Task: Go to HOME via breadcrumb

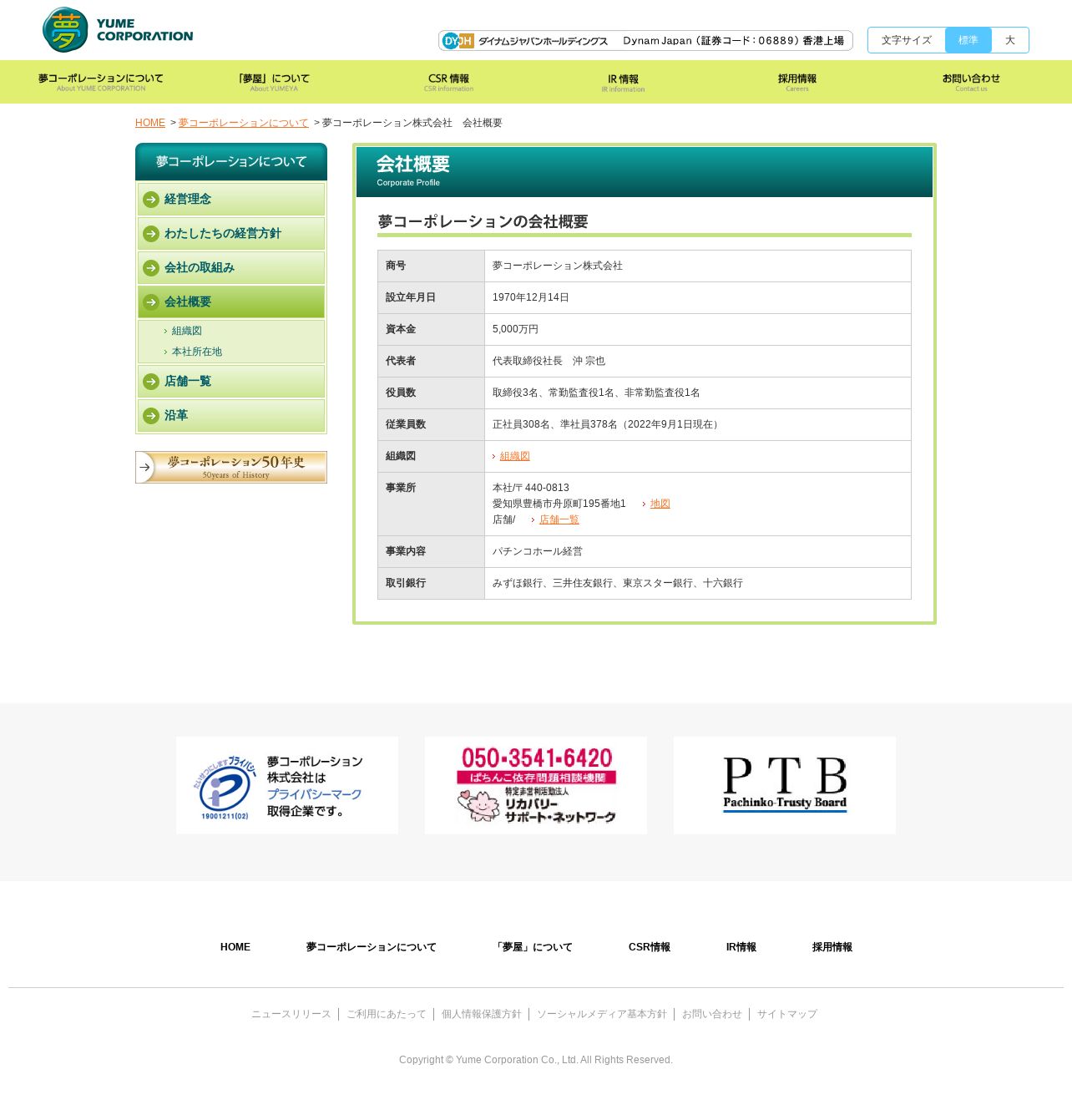Action: coord(150,123)
